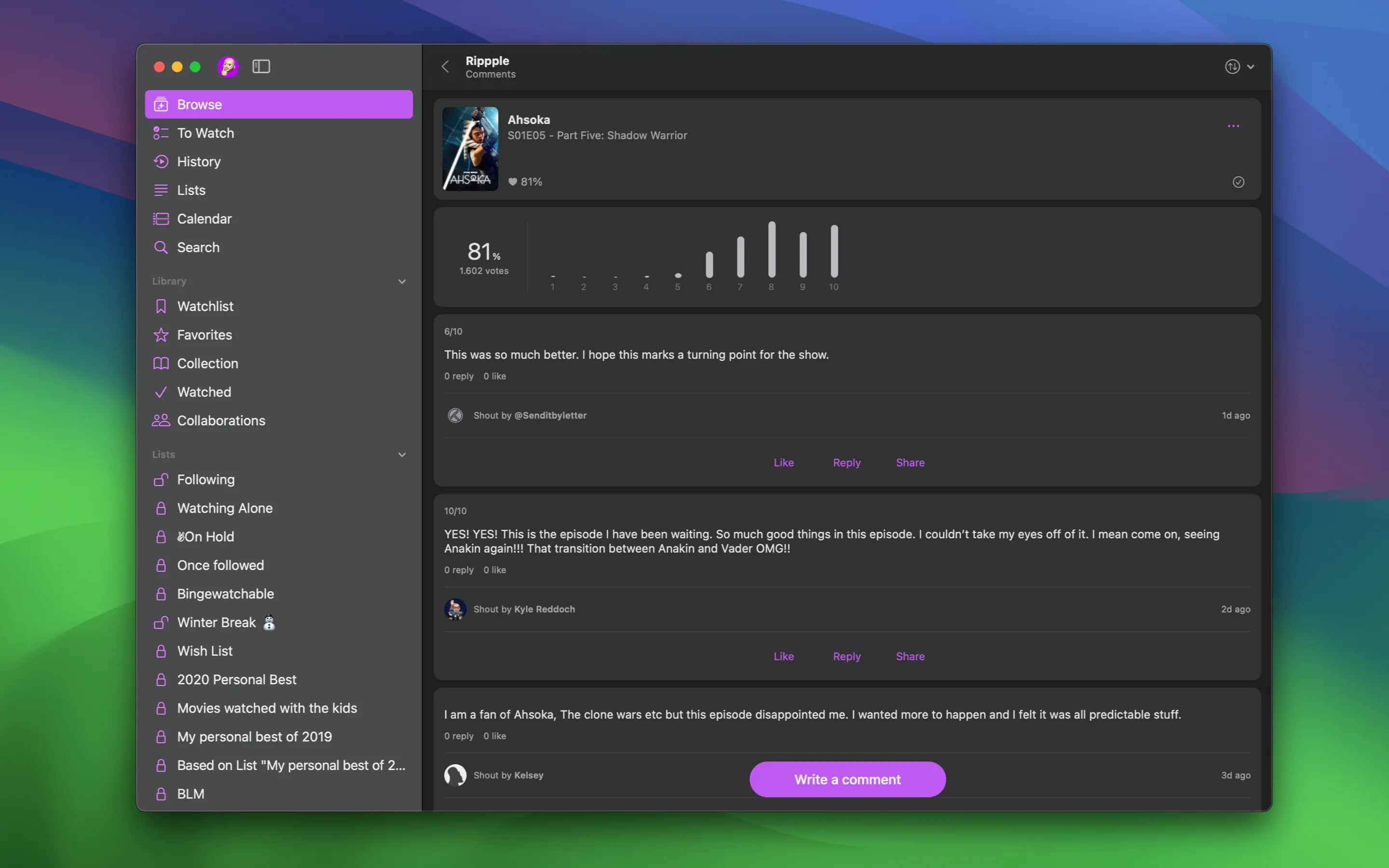Click the rating bar for score 8
The image size is (1389, 868).
click(x=771, y=250)
